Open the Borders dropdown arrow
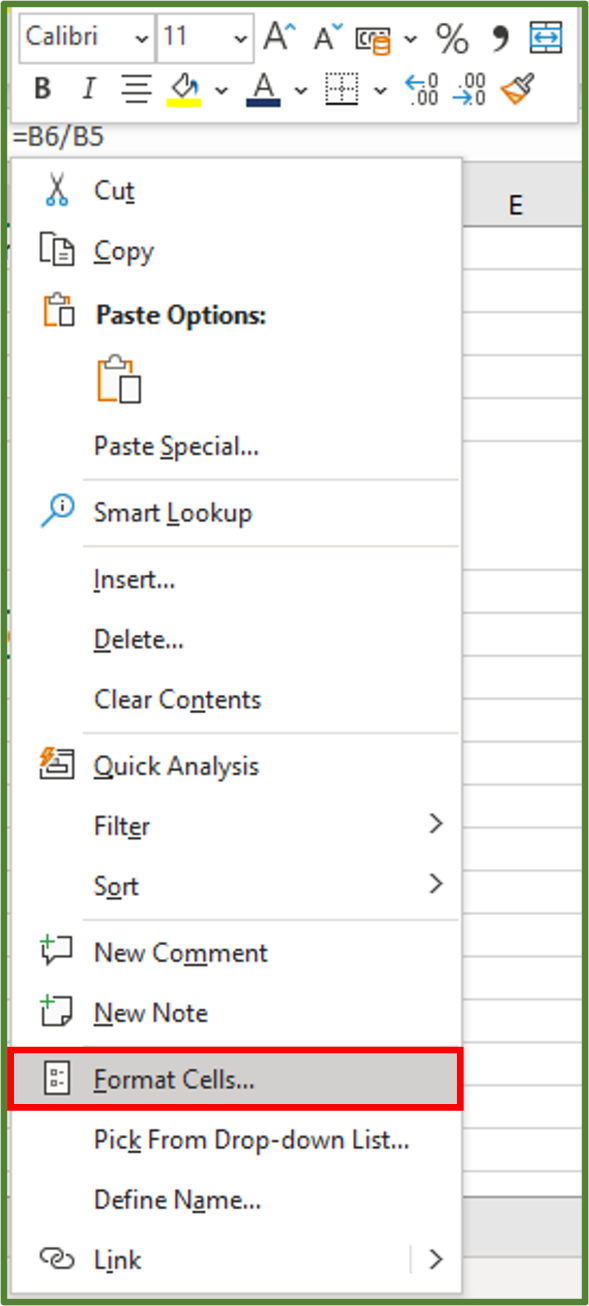 (x=380, y=90)
